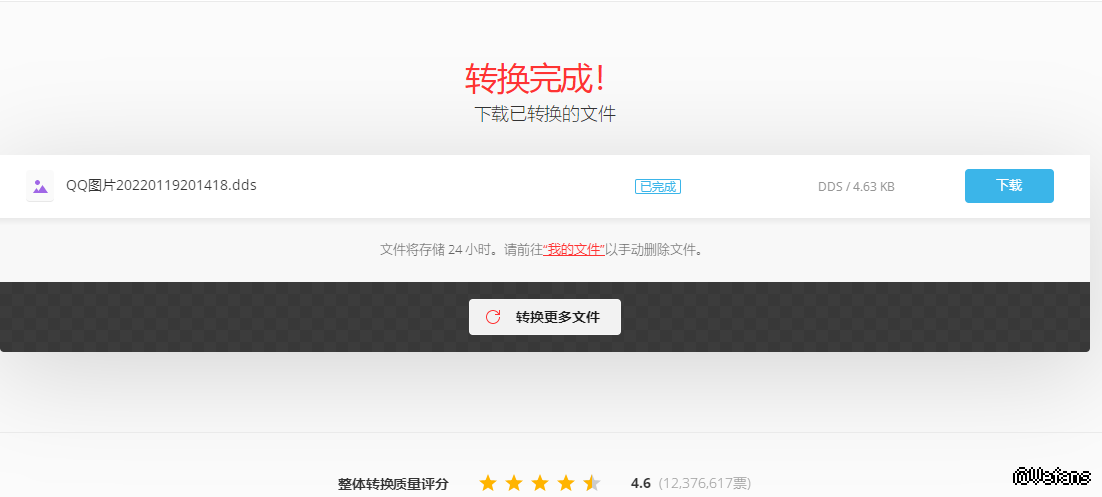1102x497 pixels.
Task: Click the 转换更多文件 button label
Action: (557, 317)
